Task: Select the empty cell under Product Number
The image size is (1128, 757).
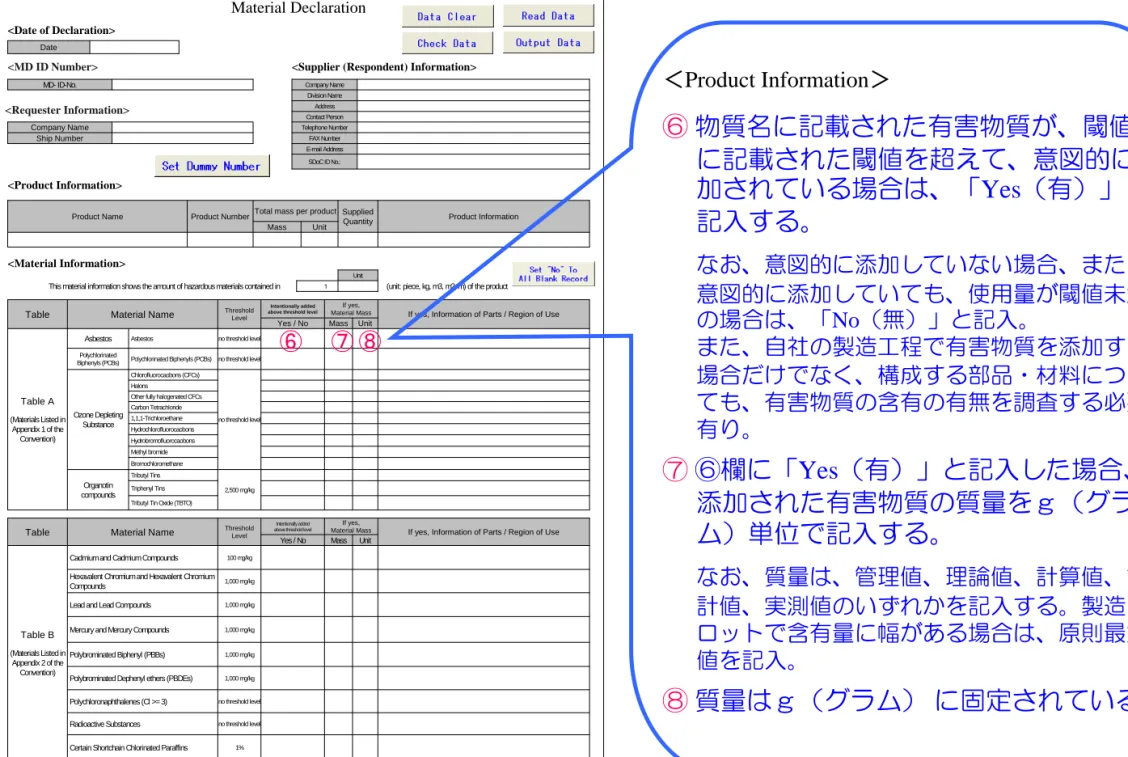Action: [220, 240]
